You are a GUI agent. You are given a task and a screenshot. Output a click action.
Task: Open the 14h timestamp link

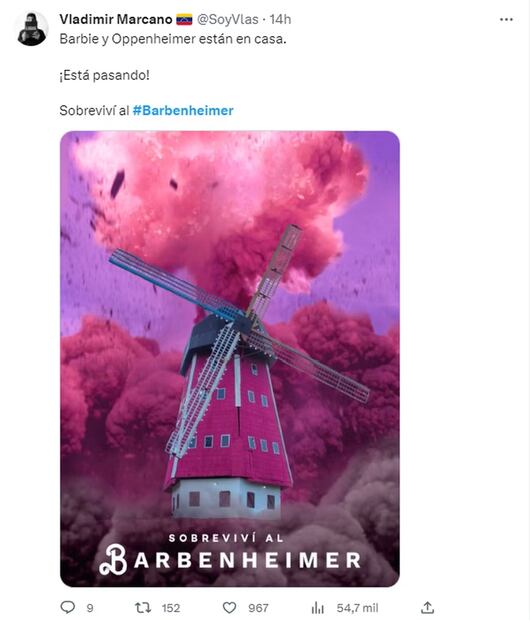[x=280, y=19]
